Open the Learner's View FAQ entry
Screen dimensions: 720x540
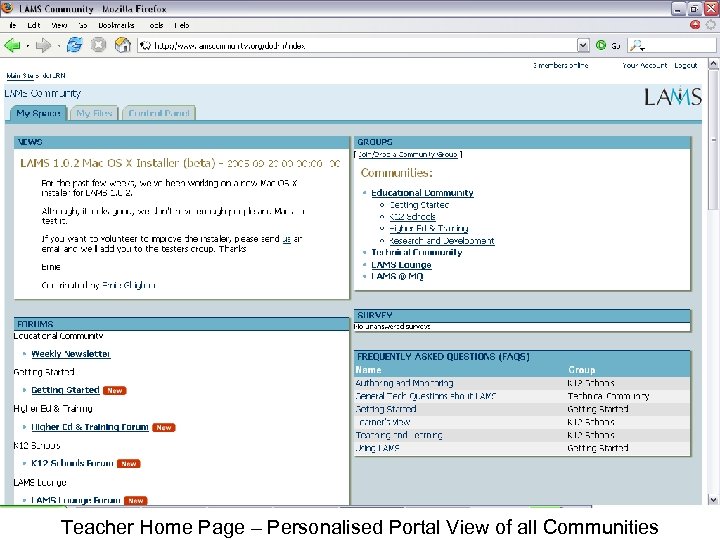tap(384, 422)
